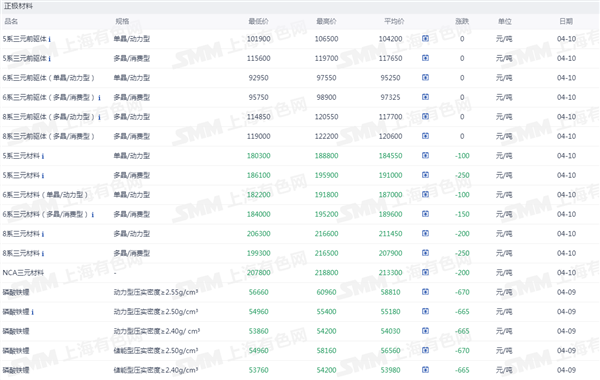Click chart icon beside average price 53980
The image size is (600, 380).
click(x=425, y=370)
